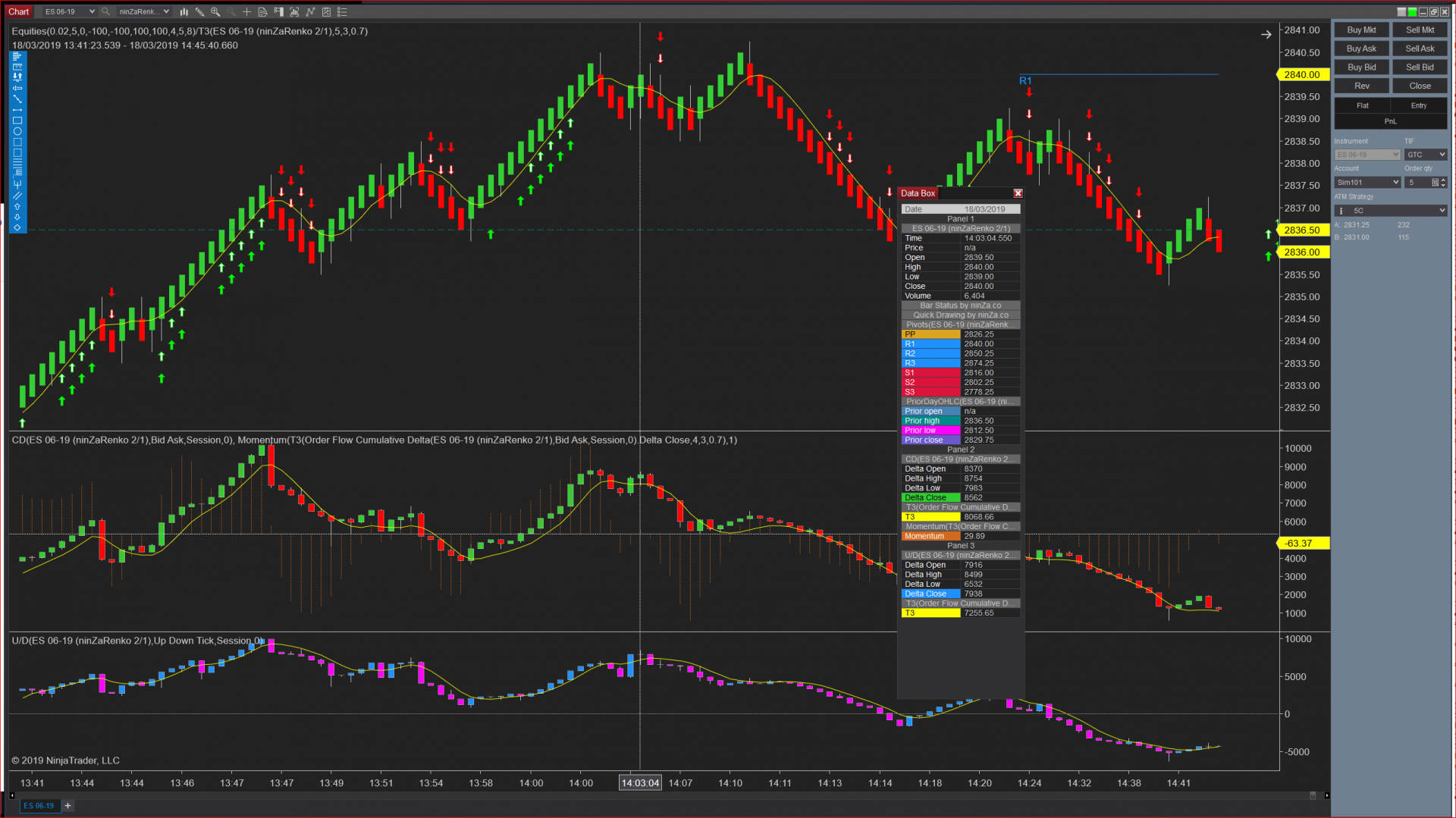Select the ES 06-19 bottom tab
This screenshot has height=818, width=1456.
click(x=39, y=806)
